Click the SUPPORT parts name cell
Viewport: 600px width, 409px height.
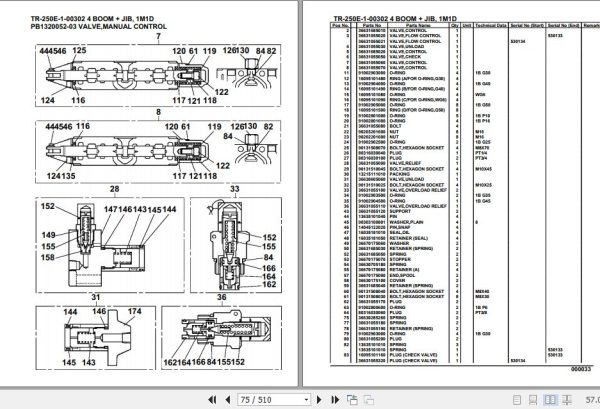point(400,211)
